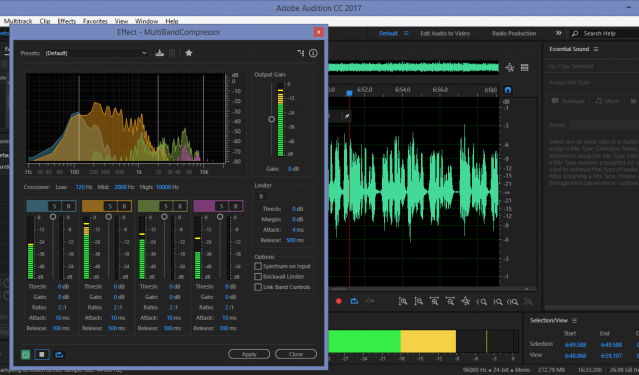Toggle the green effect power button
The width and height of the screenshot is (639, 375).
tap(26, 354)
